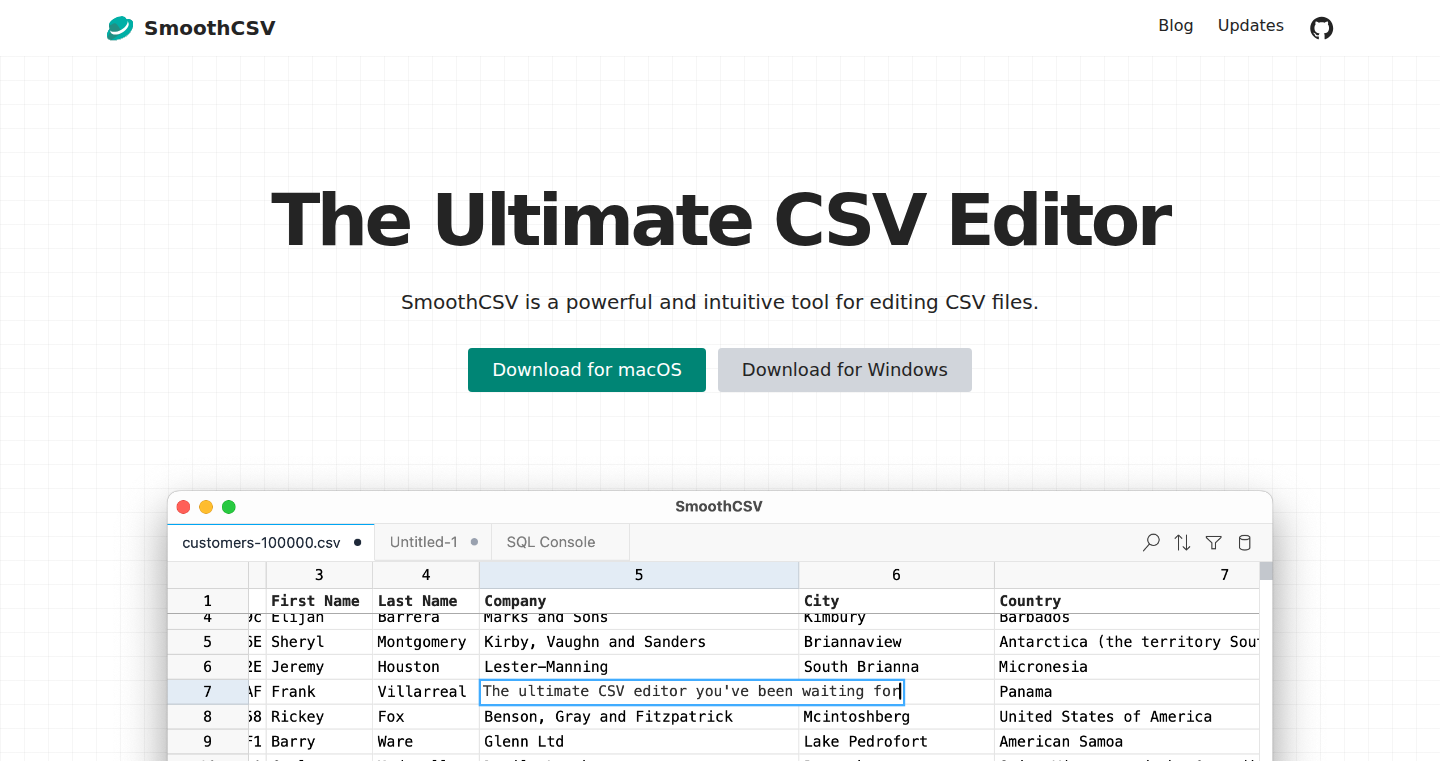Viewport: 1440px width, 761px height.
Task: Click the cell containing Sheryl
Action: pyautogui.click(x=319, y=642)
